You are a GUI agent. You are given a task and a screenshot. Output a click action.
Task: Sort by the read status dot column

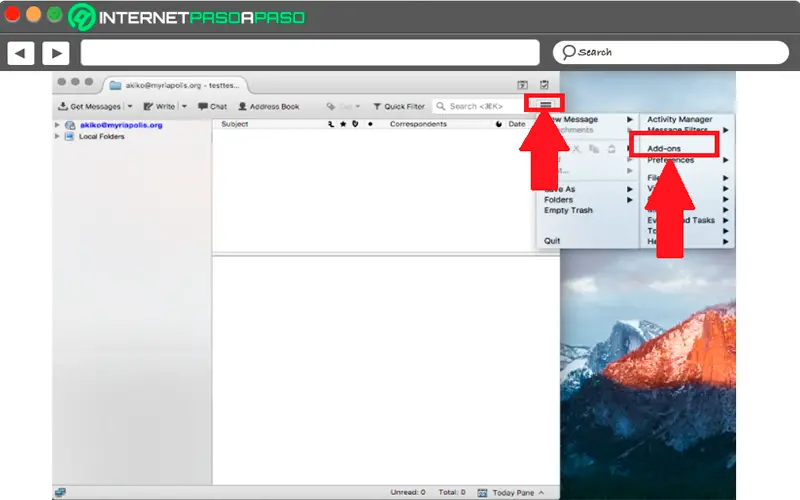tap(370, 124)
